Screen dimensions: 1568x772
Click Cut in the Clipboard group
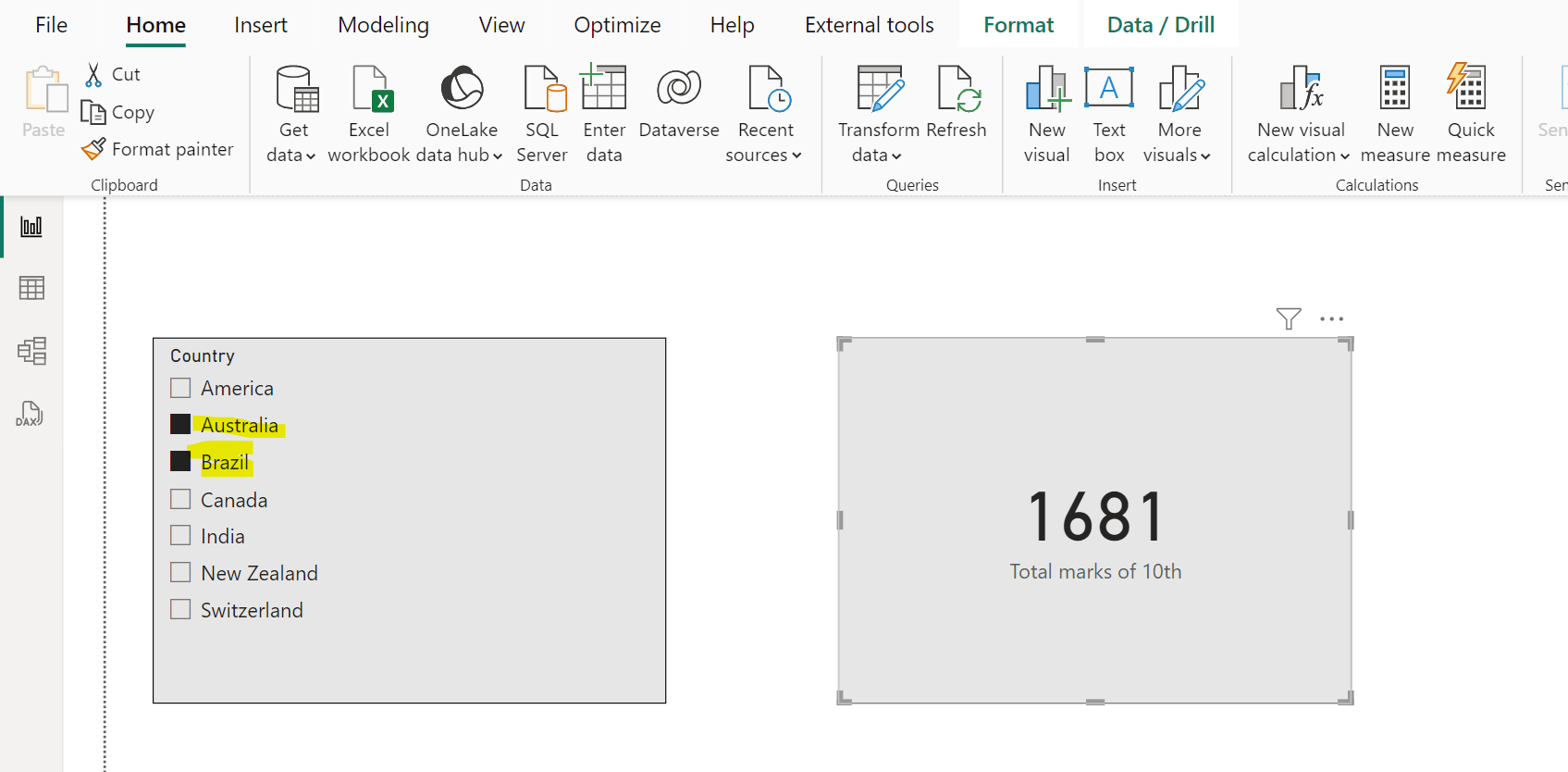tap(113, 74)
